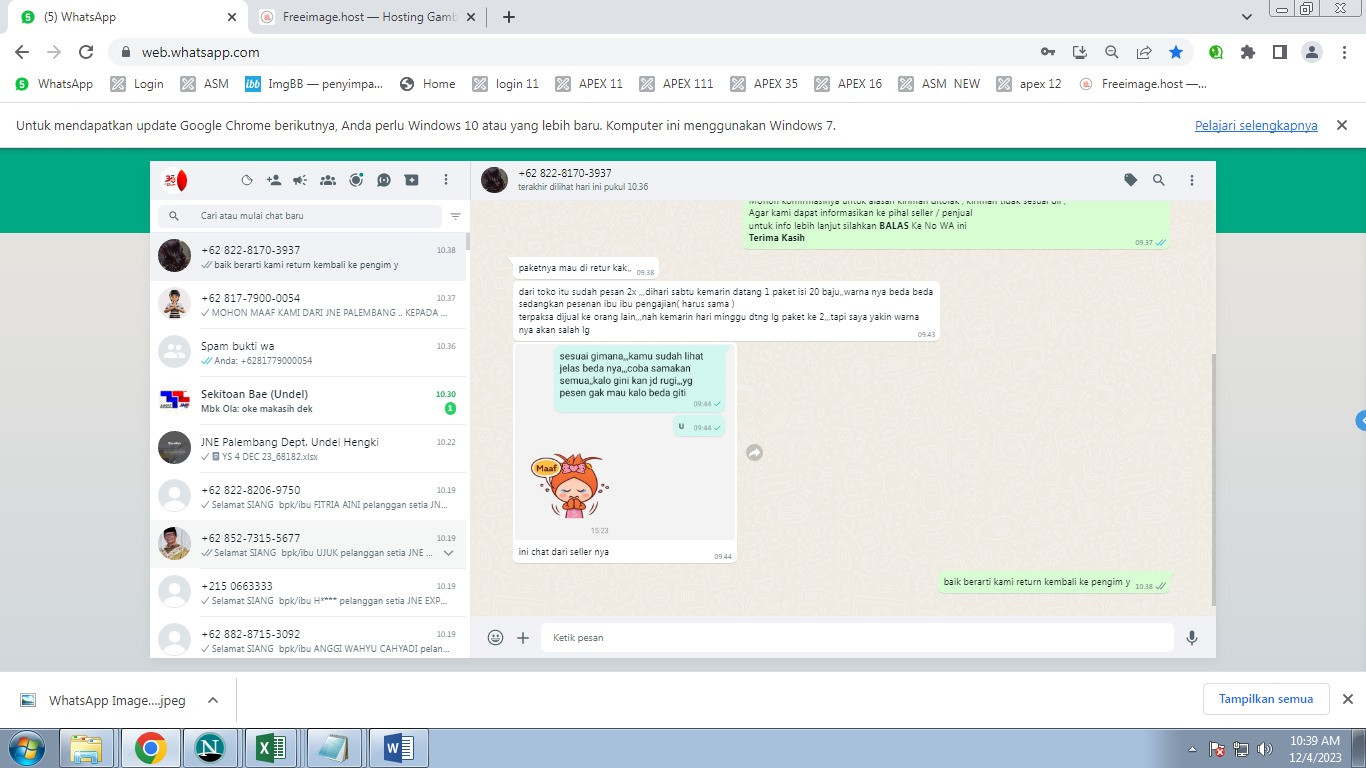1366x768 pixels.
Task: Open the 'ImgBB — penyimpa...' bookmark
Action: (314, 84)
